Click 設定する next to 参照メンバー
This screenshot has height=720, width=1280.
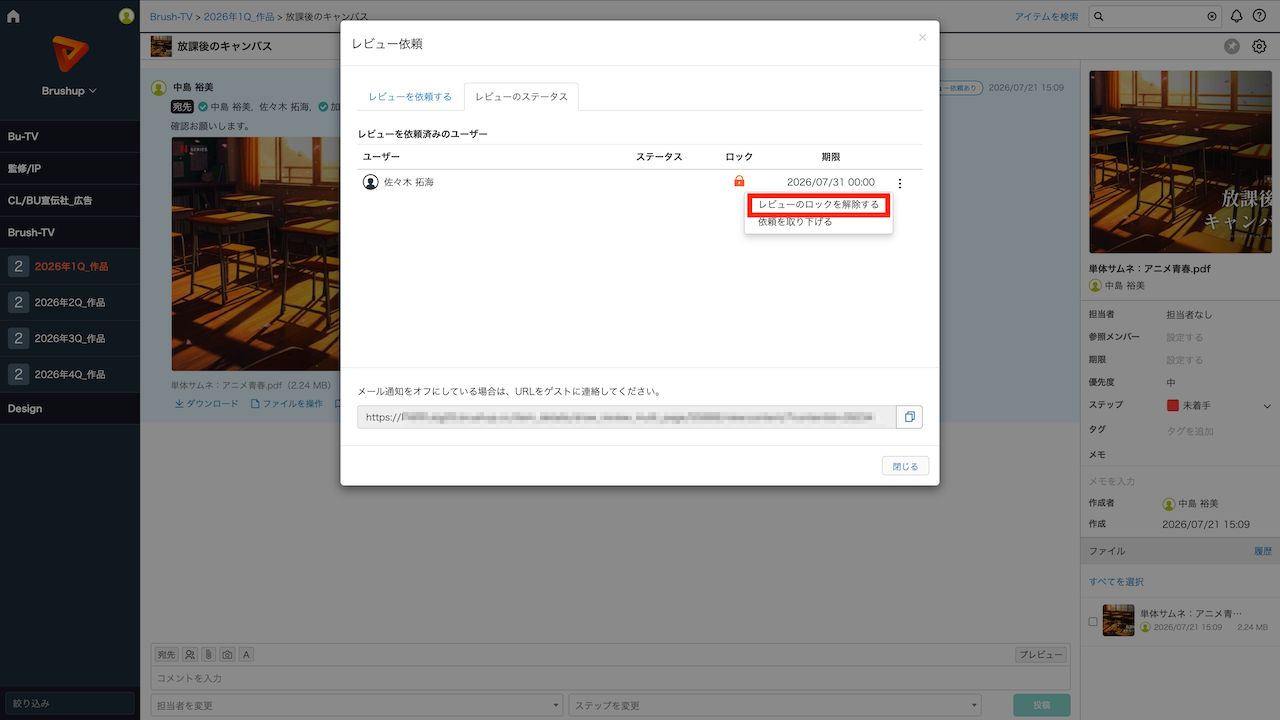(1185, 337)
